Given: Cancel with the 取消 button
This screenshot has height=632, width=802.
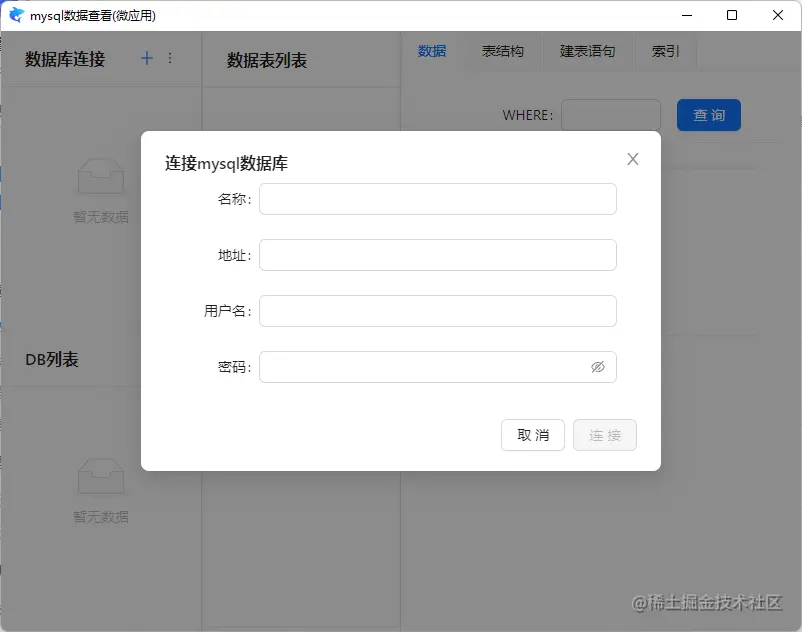Looking at the screenshot, I should click(533, 435).
